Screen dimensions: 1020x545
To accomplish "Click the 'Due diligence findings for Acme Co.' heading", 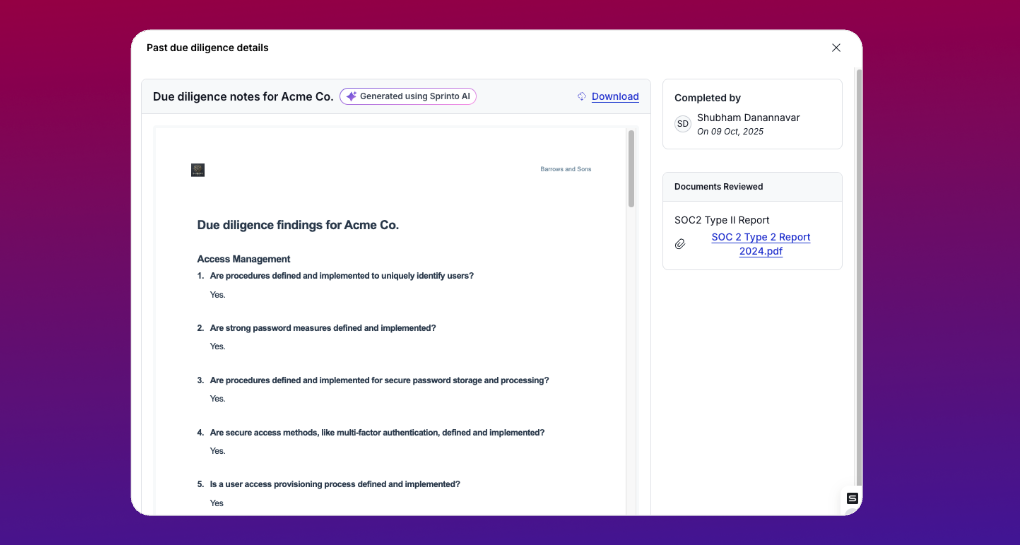I will click(298, 225).
